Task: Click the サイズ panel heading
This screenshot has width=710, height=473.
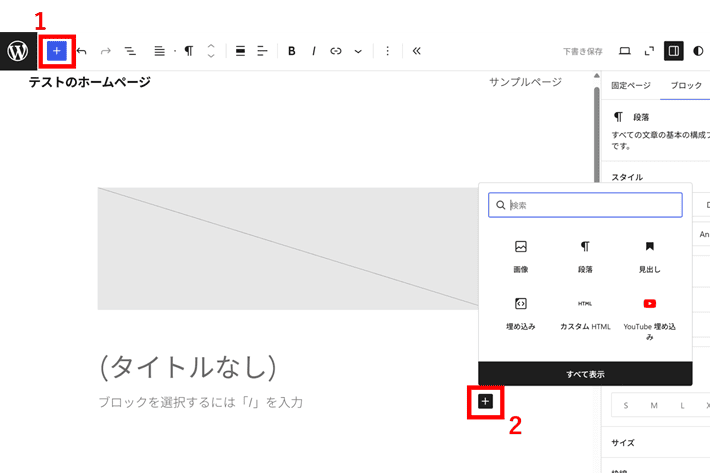Action: pos(623,443)
